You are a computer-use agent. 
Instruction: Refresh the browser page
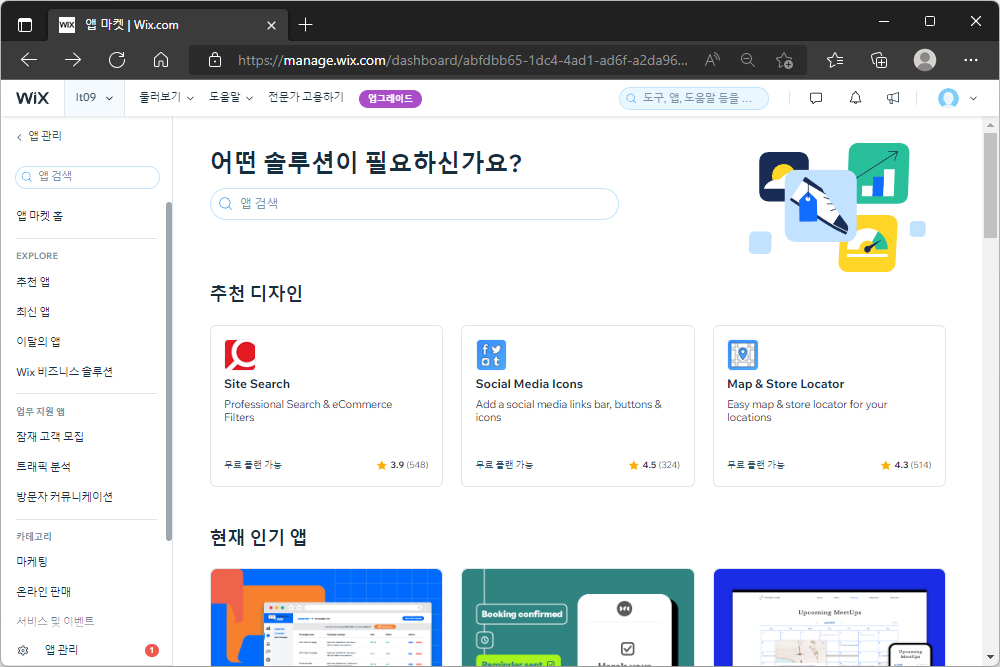point(117,60)
